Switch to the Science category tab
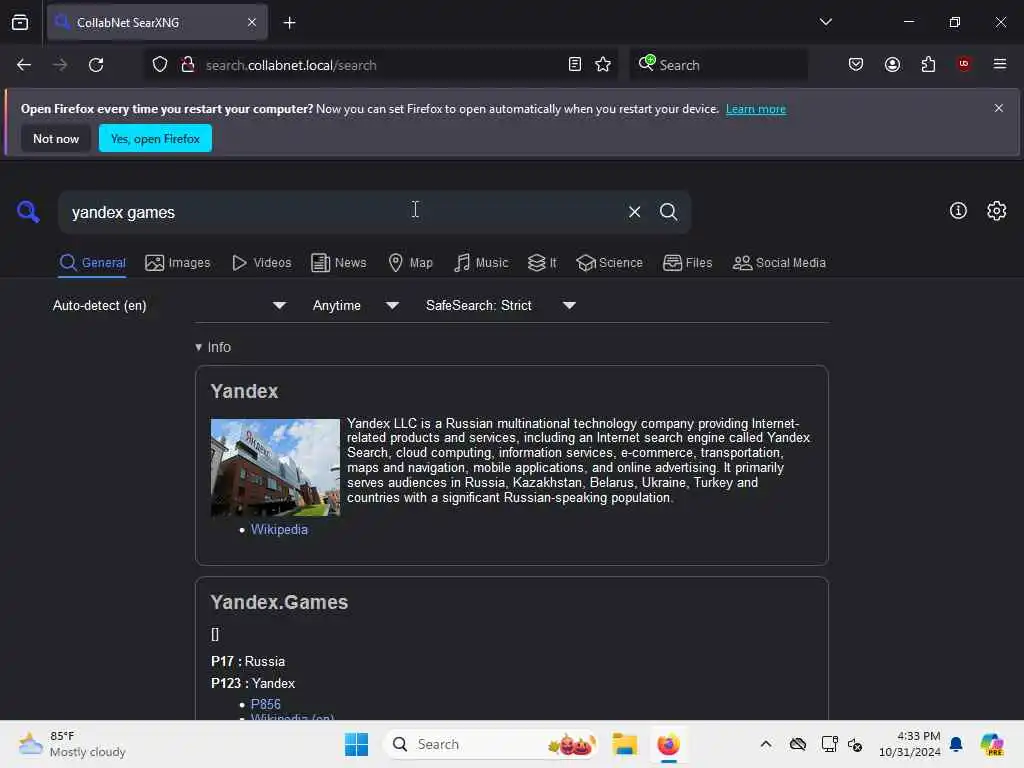The image size is (1024, 768). 610,263
